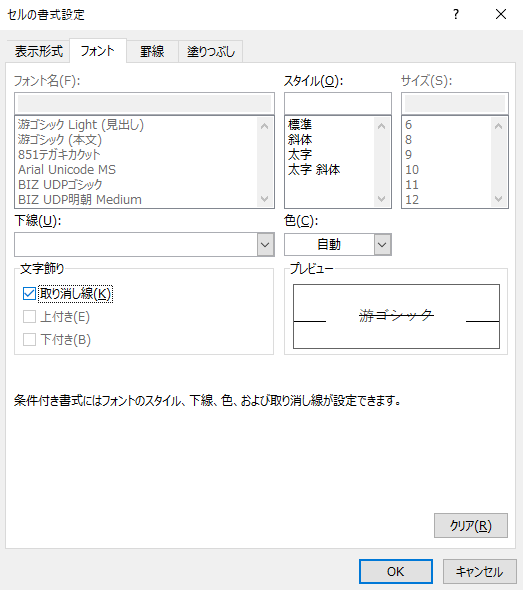Click font list scroll down arrow
This screenshot has width=523, height=590.
[x=265, y=199]
